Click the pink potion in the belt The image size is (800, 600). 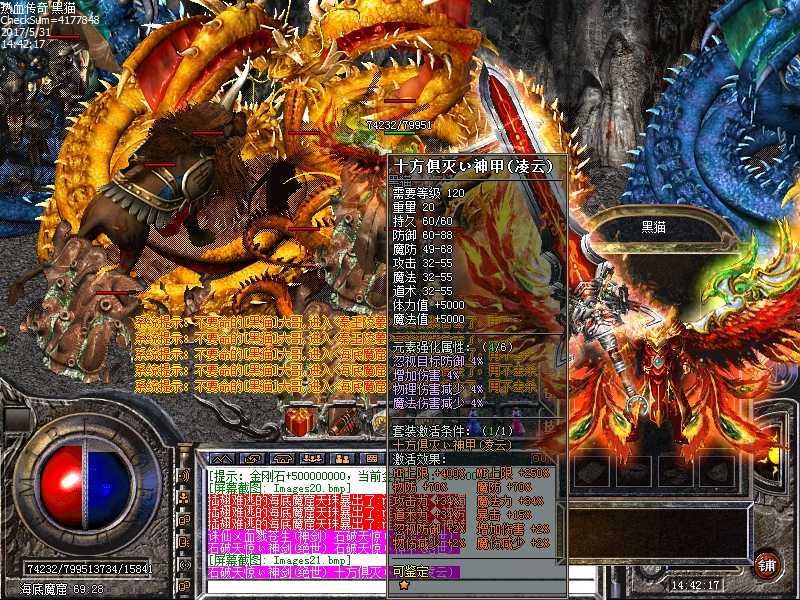click(518, 424)
